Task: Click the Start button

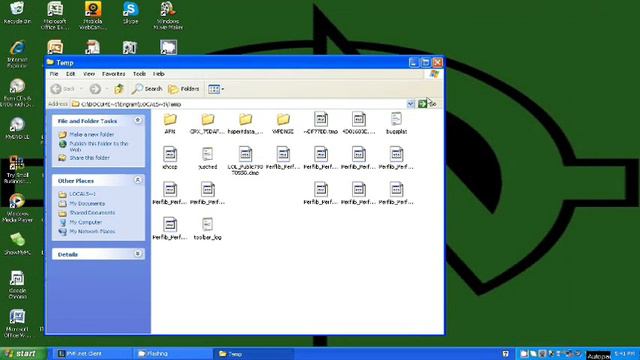Action: [x=23, y=353]
